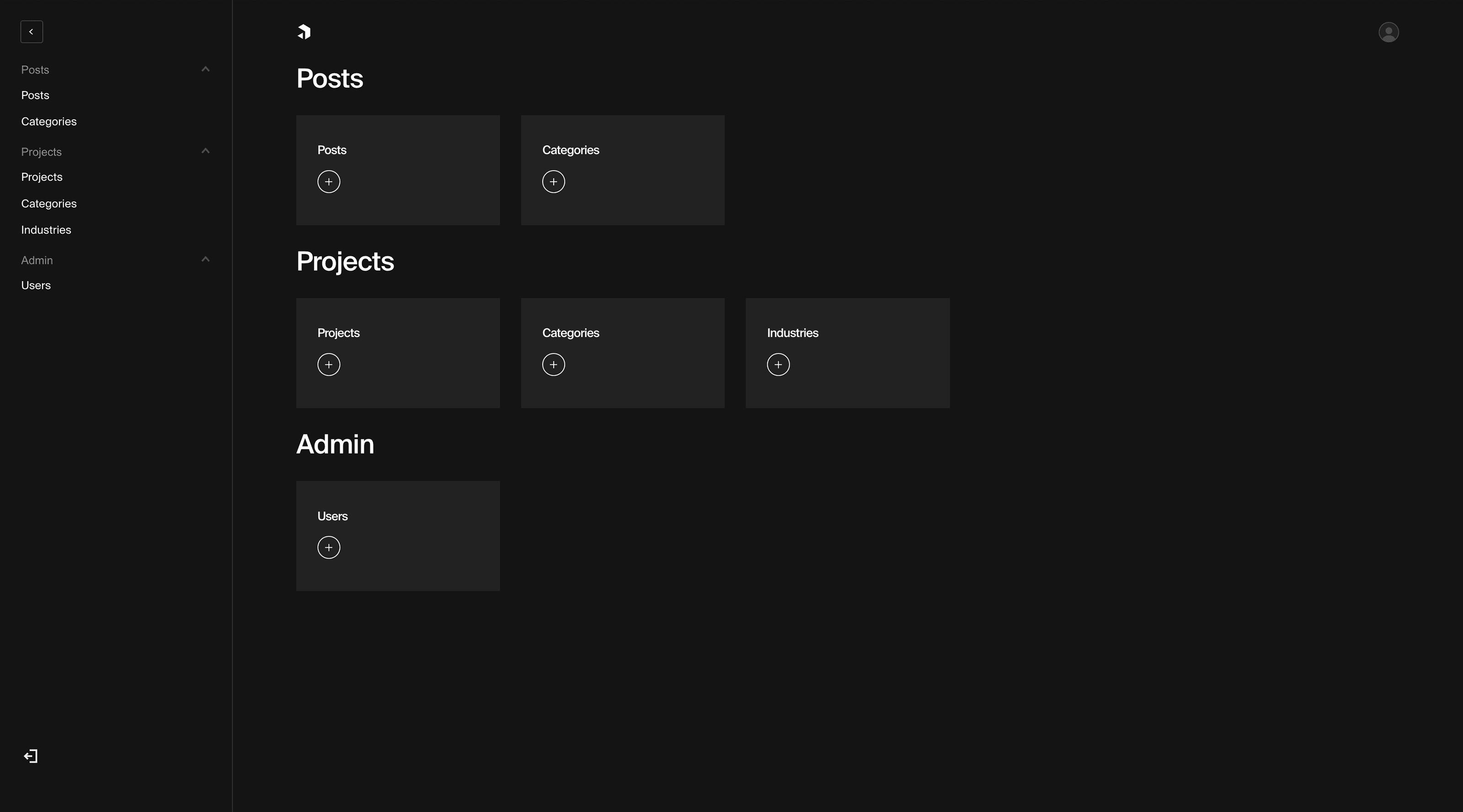Open Users from the sidebar

[36, 285]
